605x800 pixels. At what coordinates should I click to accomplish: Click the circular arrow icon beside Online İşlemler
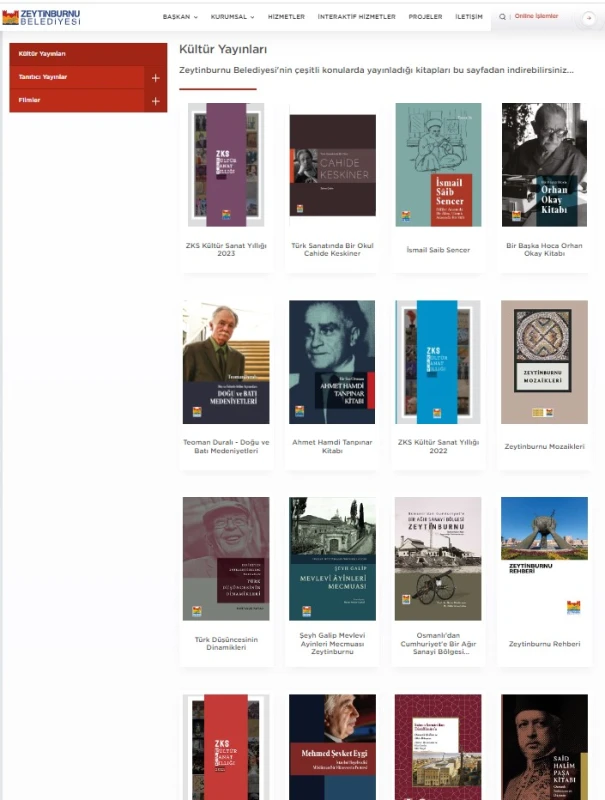(589, 18)
